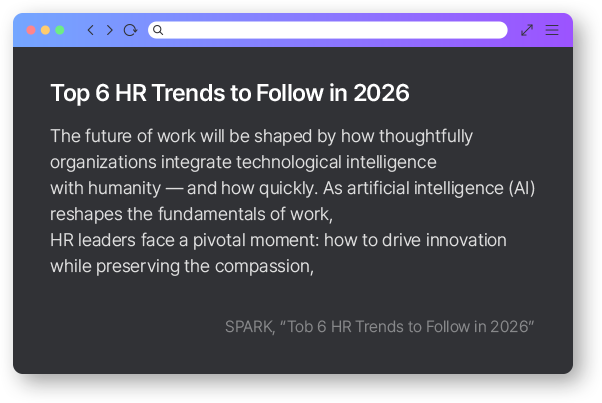
Task: Expand the window with the diagonal arrows icon
Action: tap(527, 30)
